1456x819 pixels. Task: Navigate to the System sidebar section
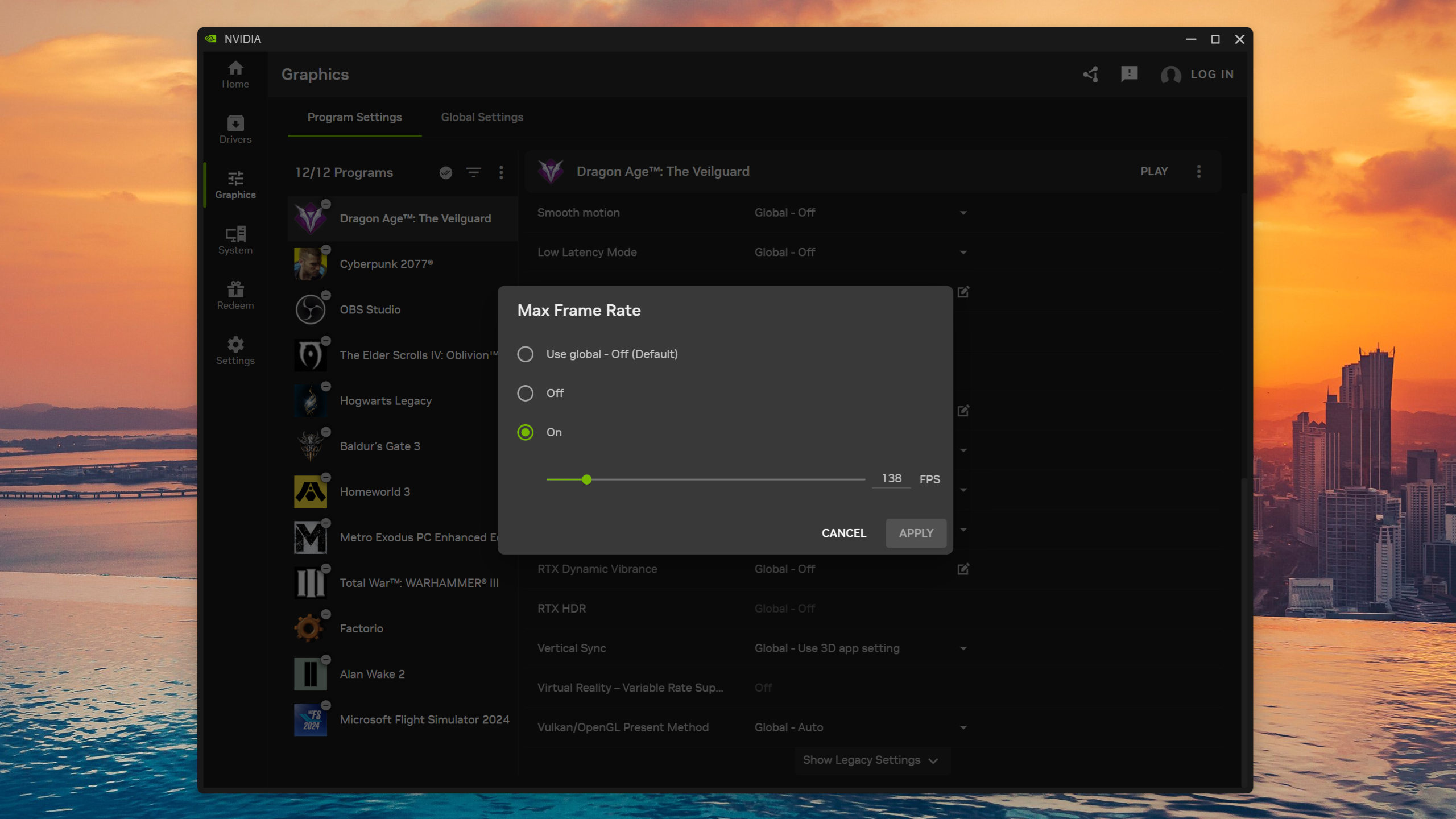235,239
